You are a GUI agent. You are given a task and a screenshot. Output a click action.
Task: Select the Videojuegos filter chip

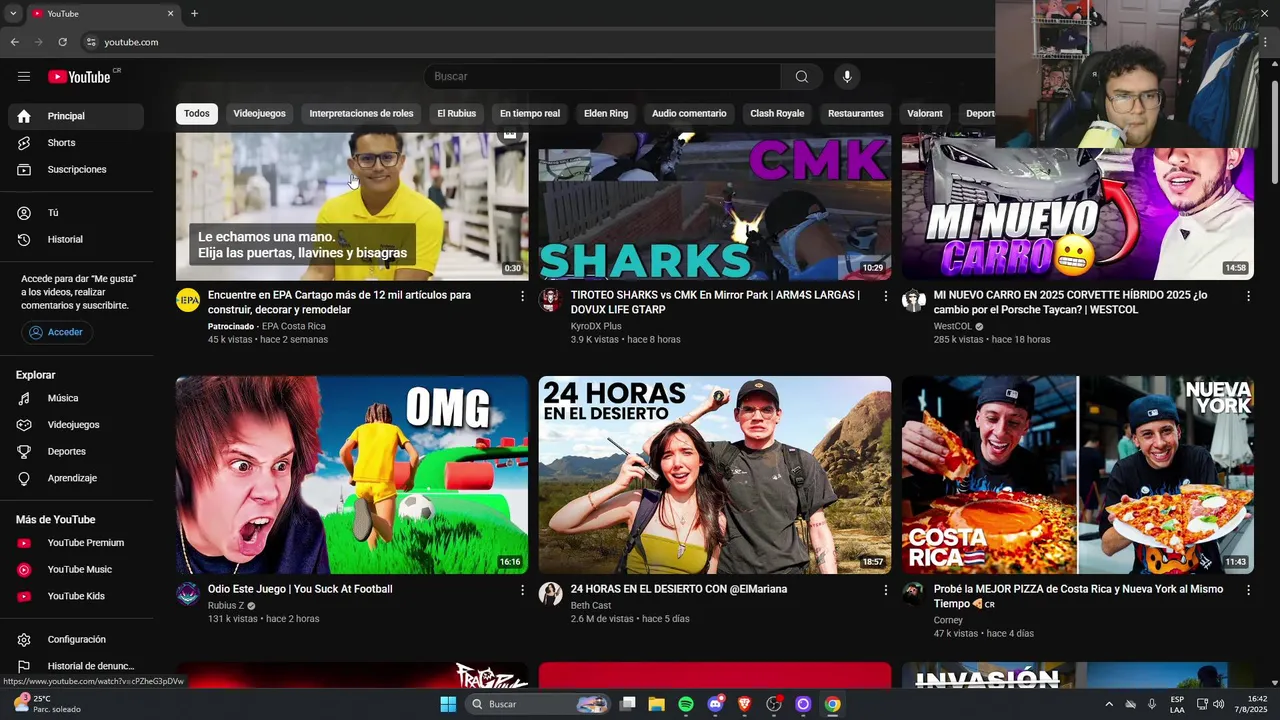coord(259,113)
